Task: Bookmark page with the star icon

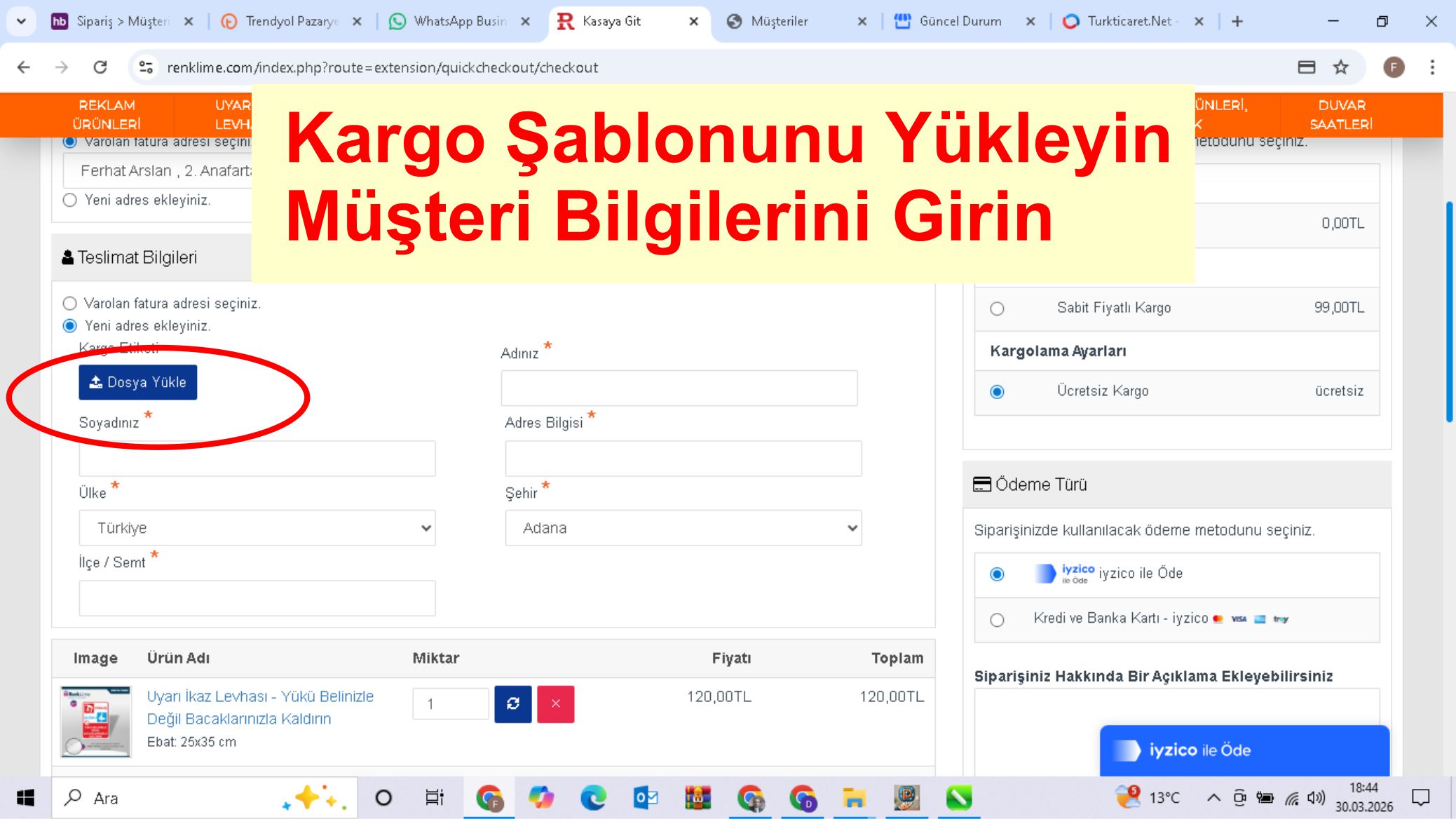Action: tap(1340, 67)
